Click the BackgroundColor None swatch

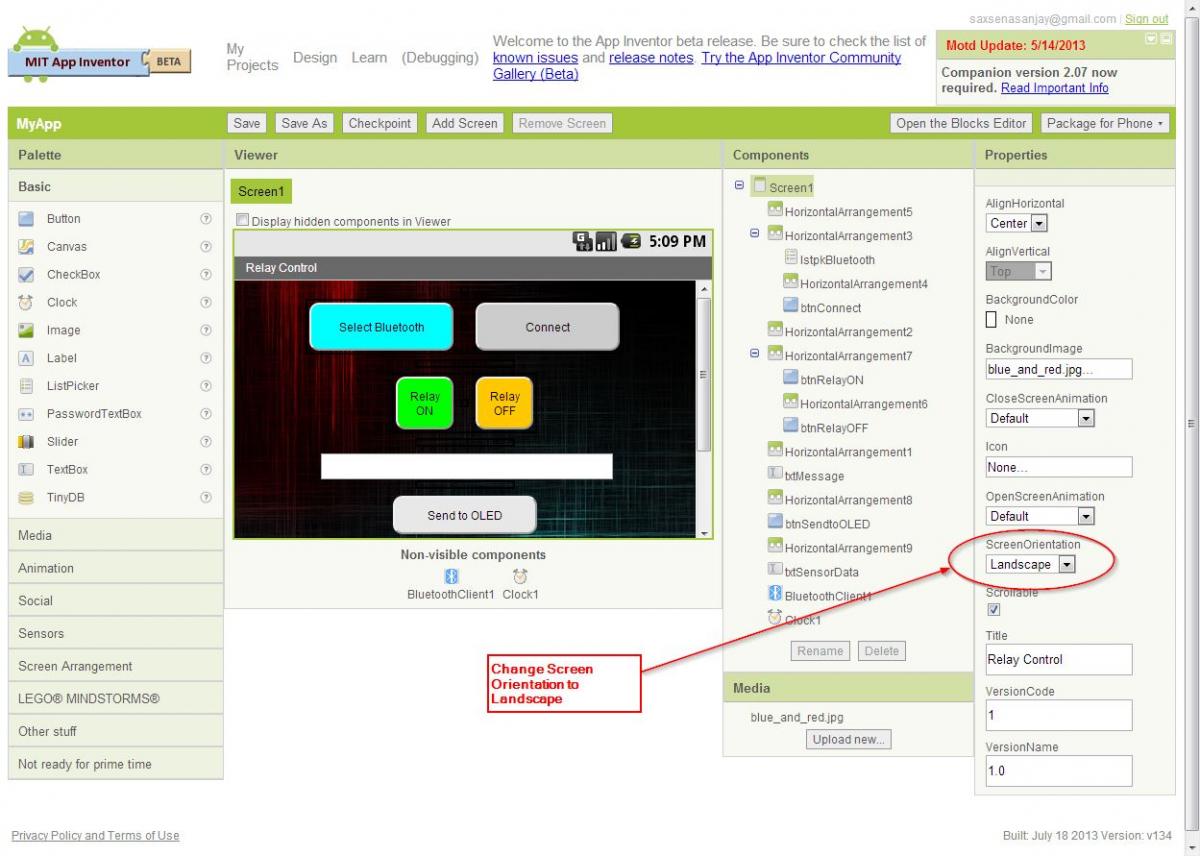coord(992,320)
